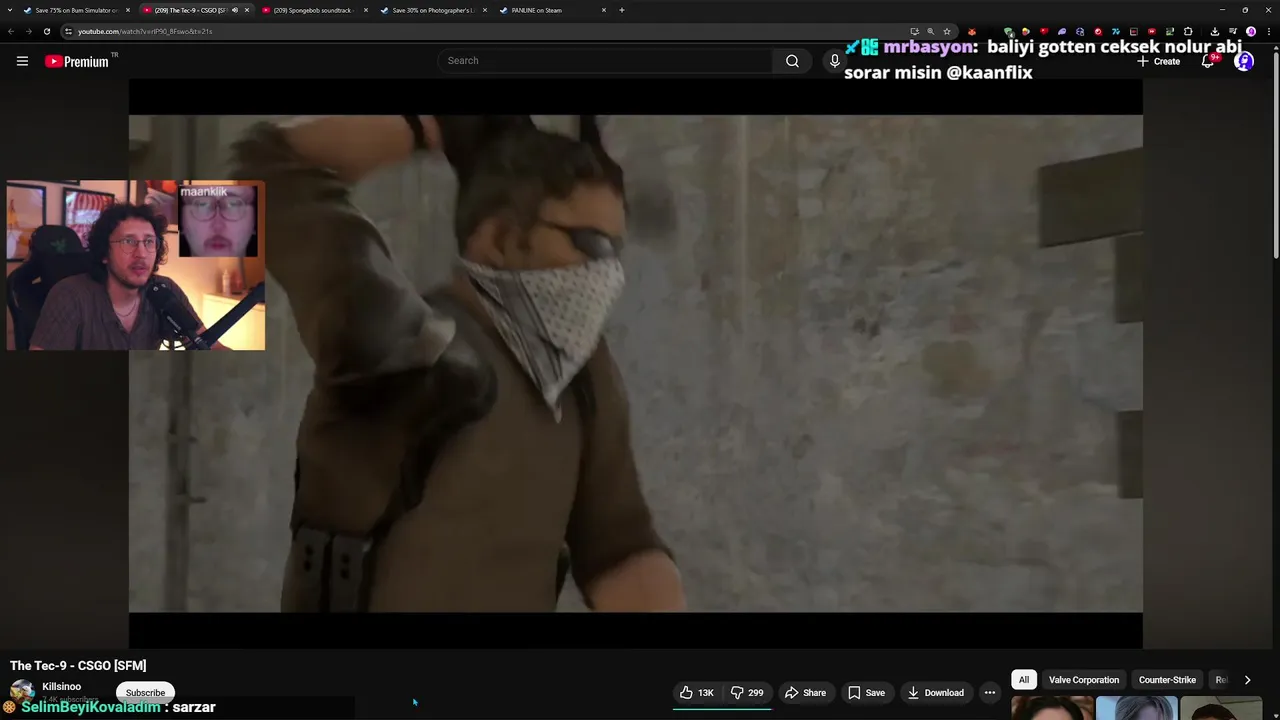Image resolution: width=1280 pixels, height=720 pixels.
Task: Close the PANLINE on Steam tab
Action: point(604,10)
